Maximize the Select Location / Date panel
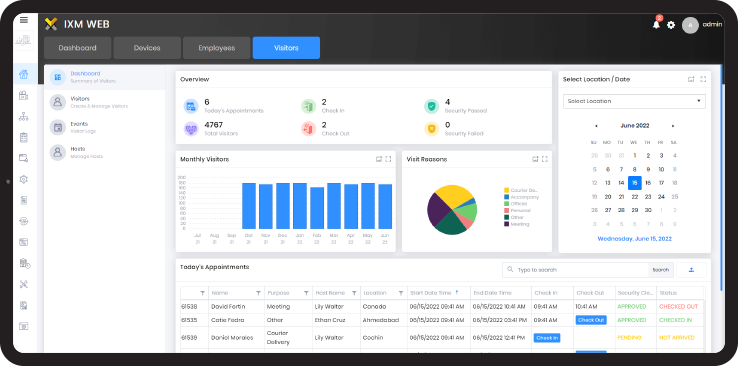Screen dimensions: 738x366 tap(703, 80)
